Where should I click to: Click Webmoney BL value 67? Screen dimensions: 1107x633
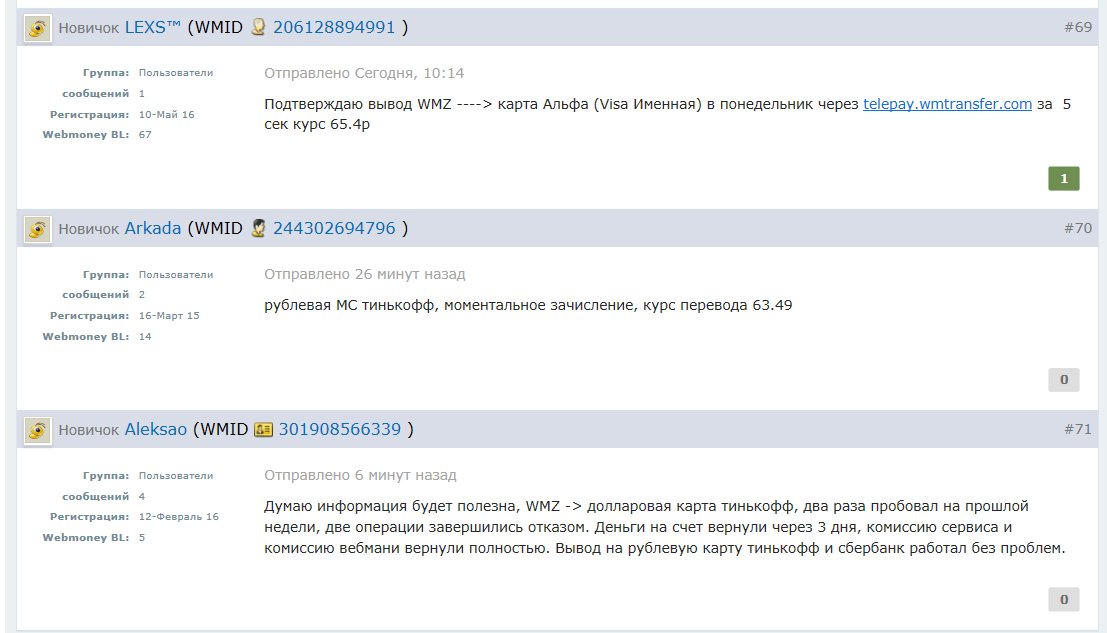145,135
